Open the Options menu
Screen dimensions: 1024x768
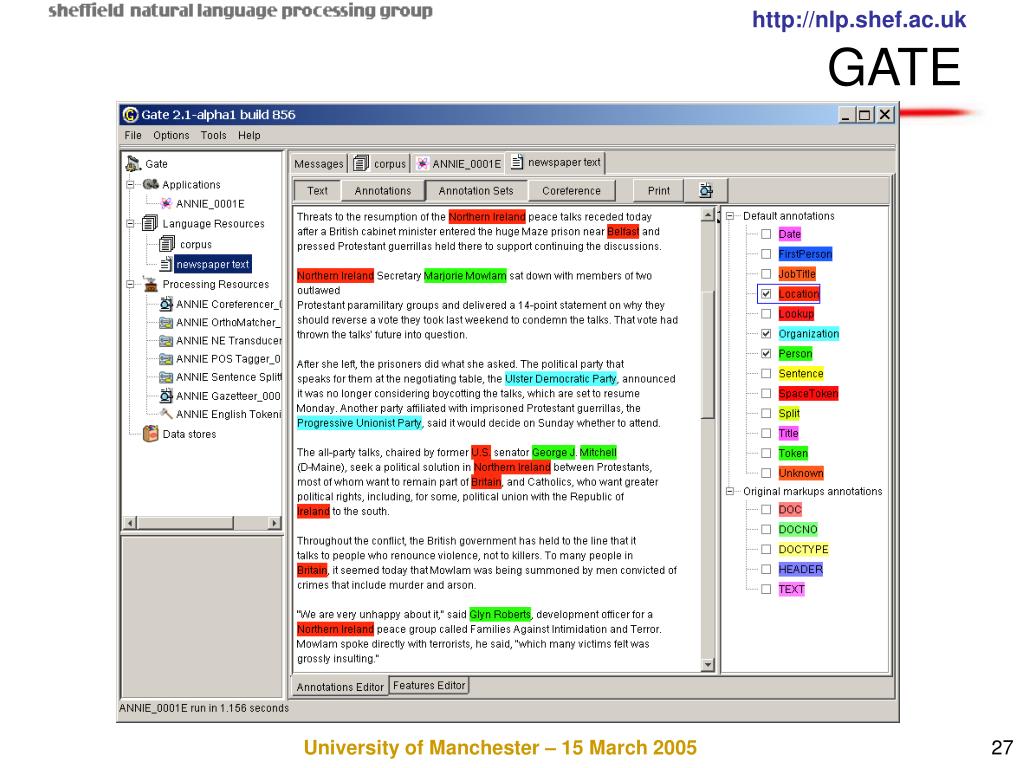click(x=171, y=135)
